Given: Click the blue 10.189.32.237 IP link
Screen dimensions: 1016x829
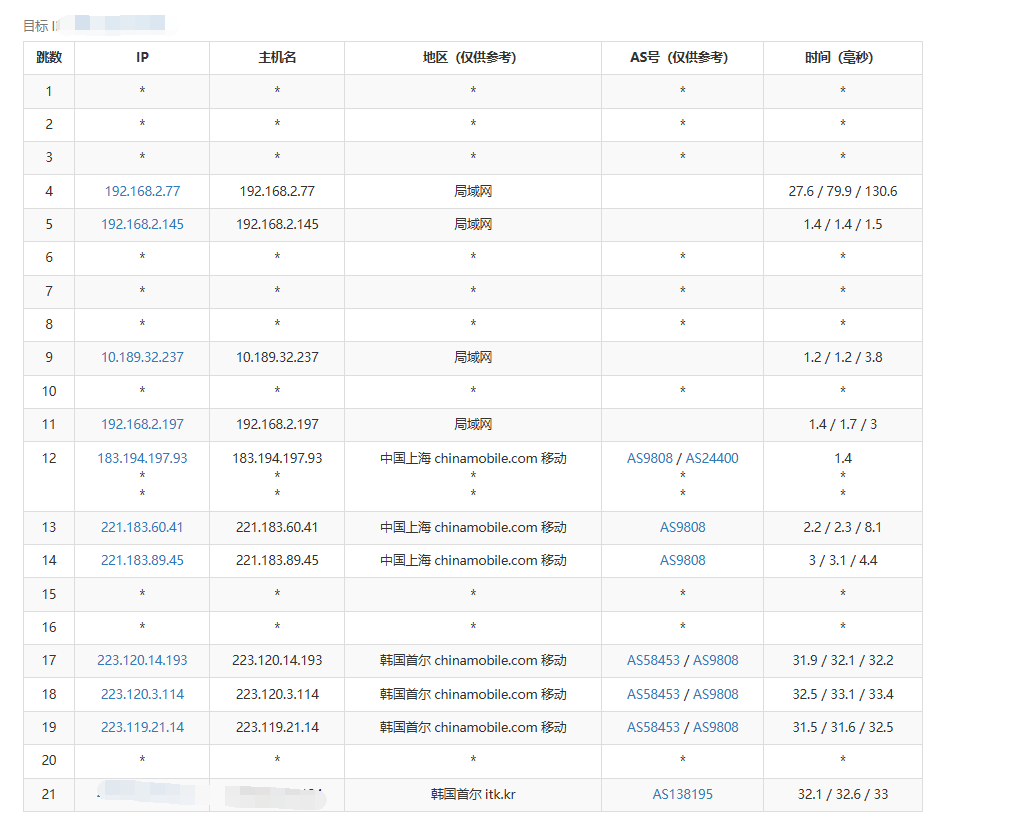Looking at the screenshot, I should (142, 357).
